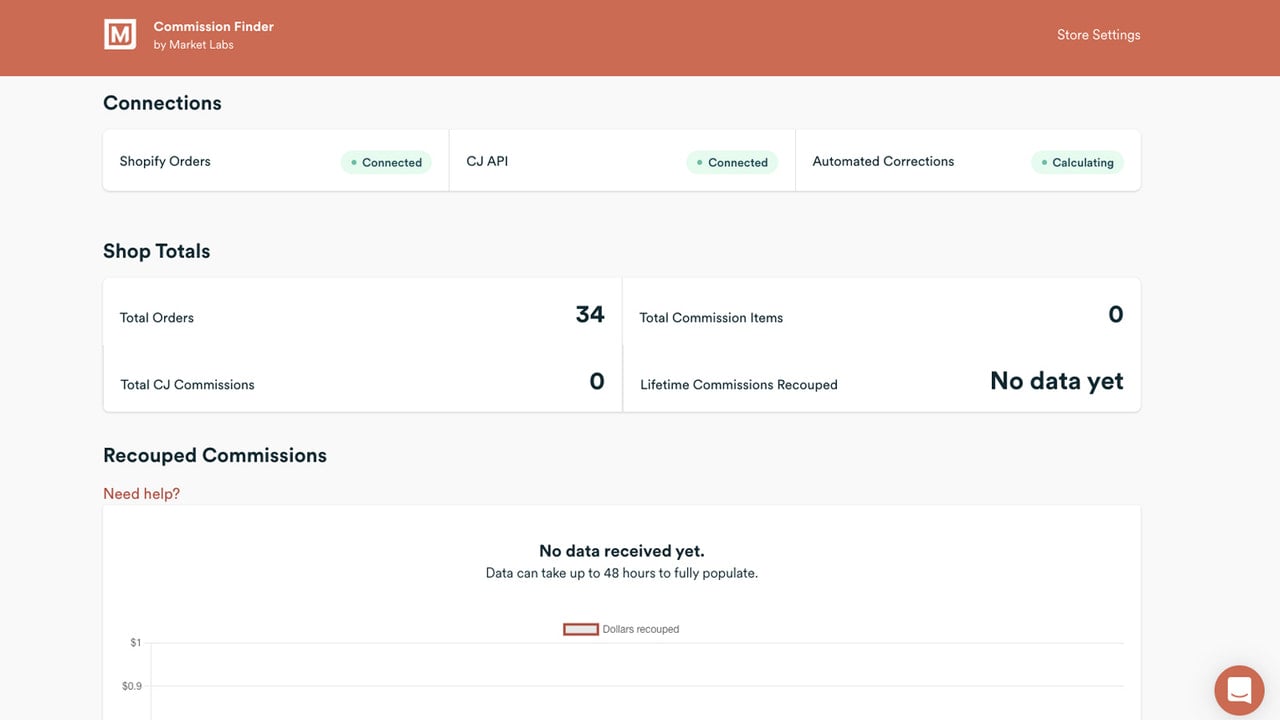Click the CJ API connection label
Image resolution: width=1280 pixels, height=720 pixels.
coord(487,161)
